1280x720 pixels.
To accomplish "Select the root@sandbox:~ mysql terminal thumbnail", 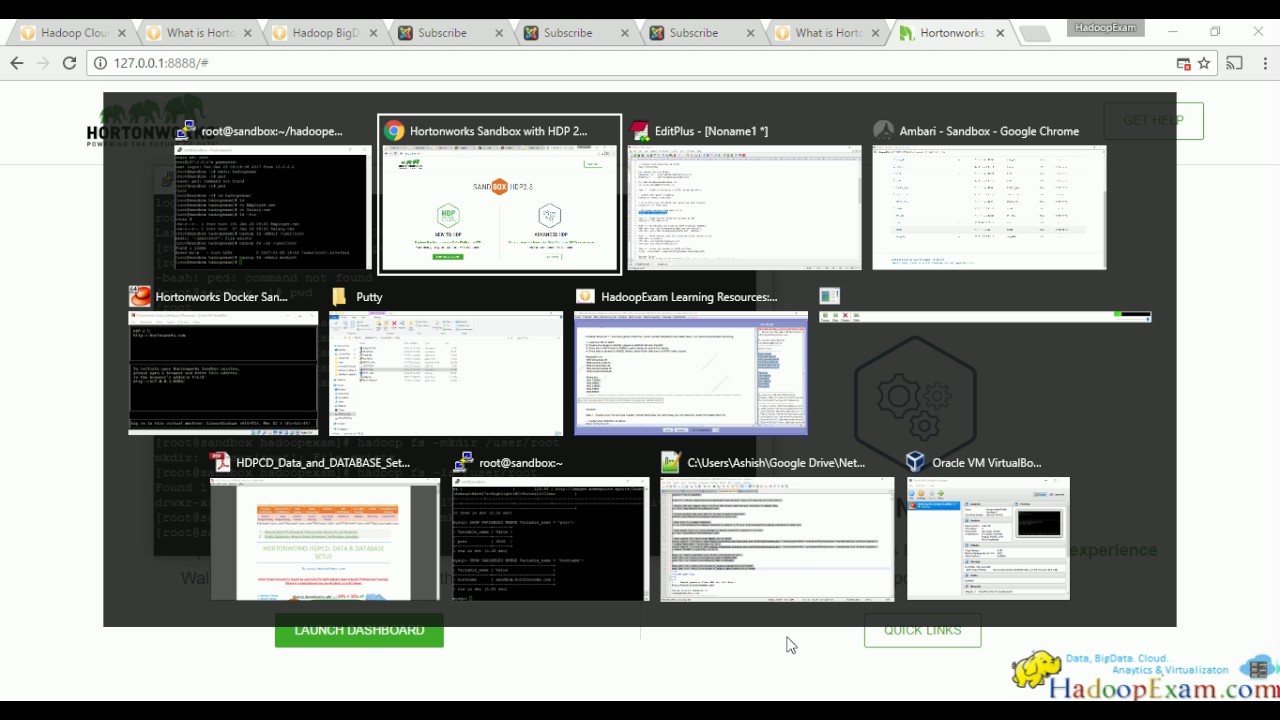I will pyautogui.click(x=551, y=539).
